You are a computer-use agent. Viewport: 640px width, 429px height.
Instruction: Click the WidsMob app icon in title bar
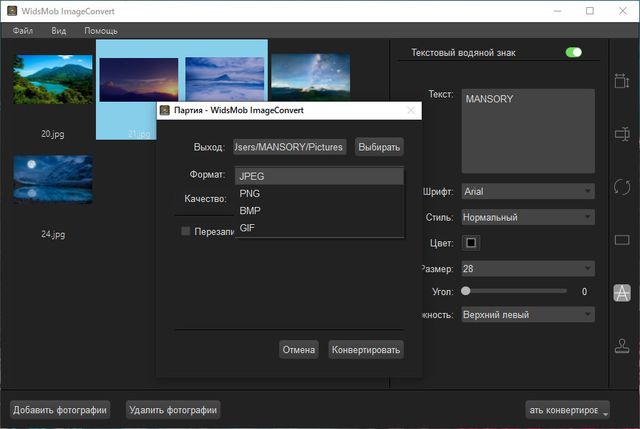coord(12,11)
